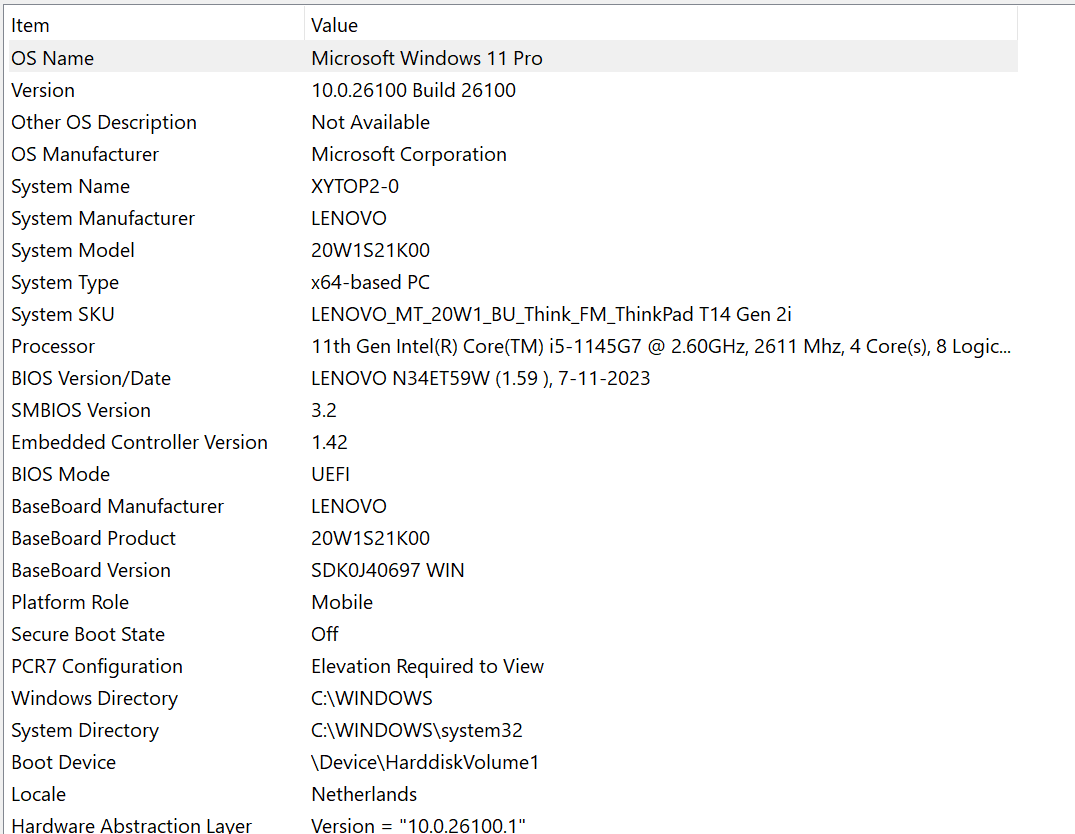Select the BIOS Mode label
The height and width of the screenshot is (834, 1075).
click(x=60, y=475)
